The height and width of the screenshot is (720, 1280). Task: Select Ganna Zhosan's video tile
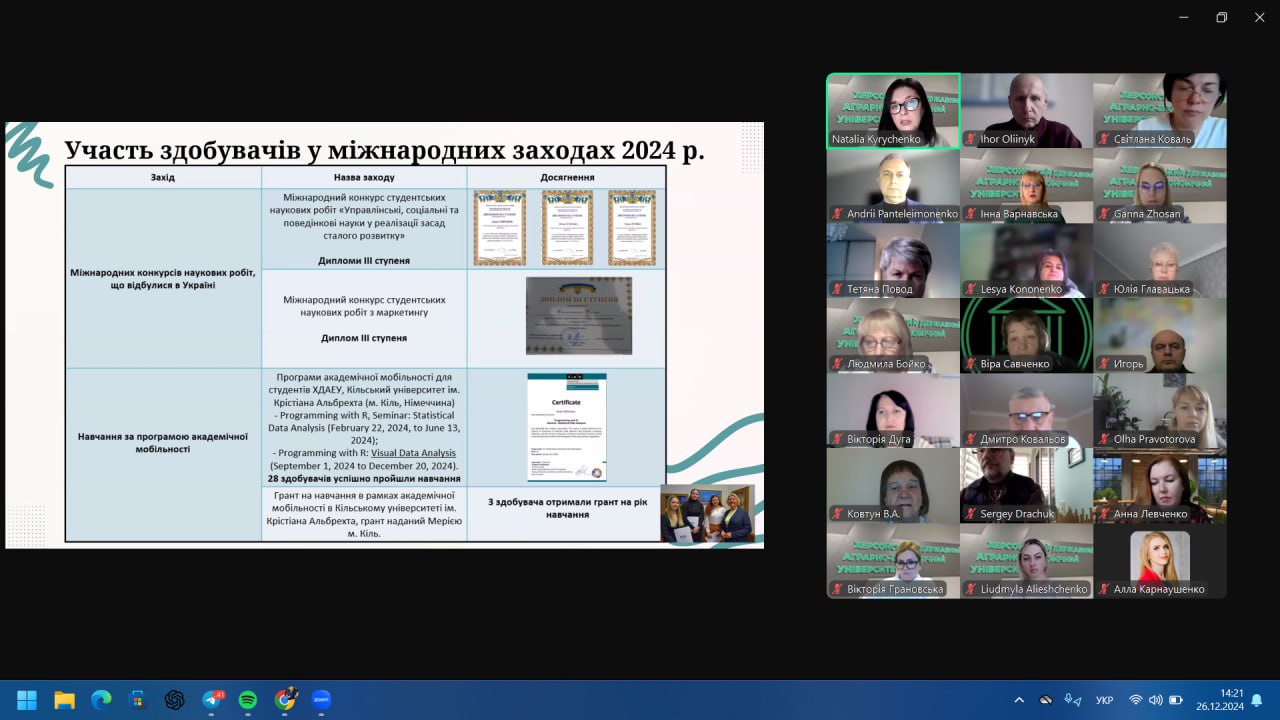pos(1160,186)
